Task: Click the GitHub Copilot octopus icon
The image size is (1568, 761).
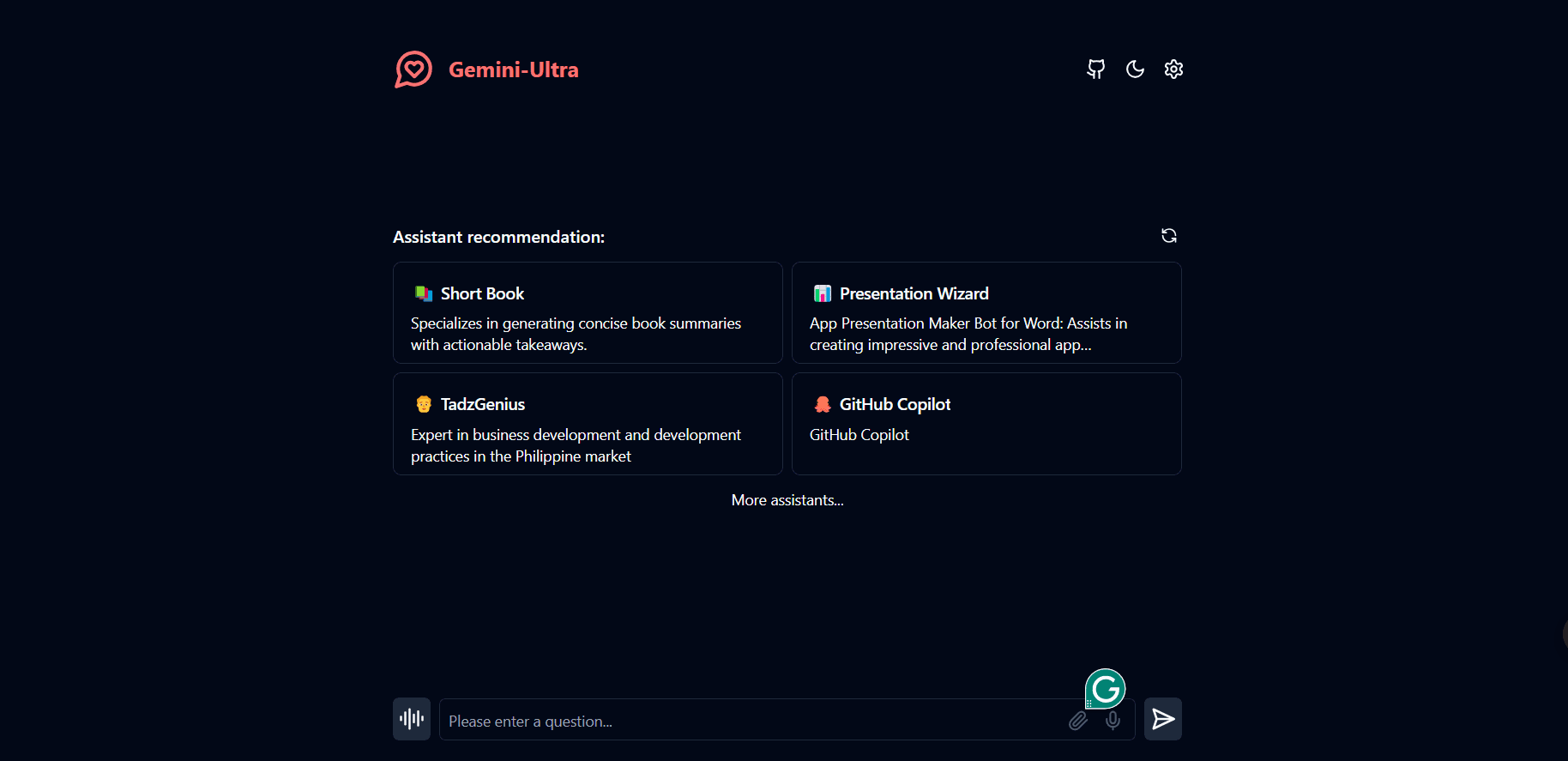Action: click(823, 404)
